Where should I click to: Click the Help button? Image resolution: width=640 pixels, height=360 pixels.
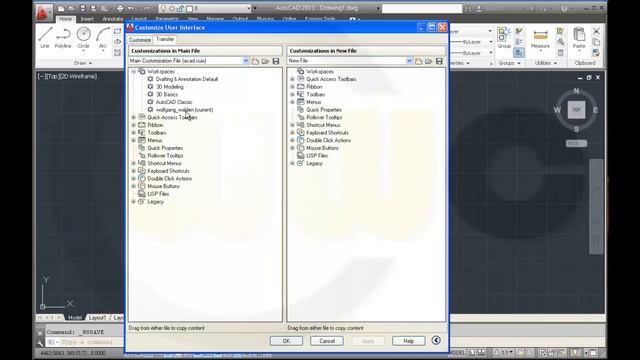click(408, 341)
